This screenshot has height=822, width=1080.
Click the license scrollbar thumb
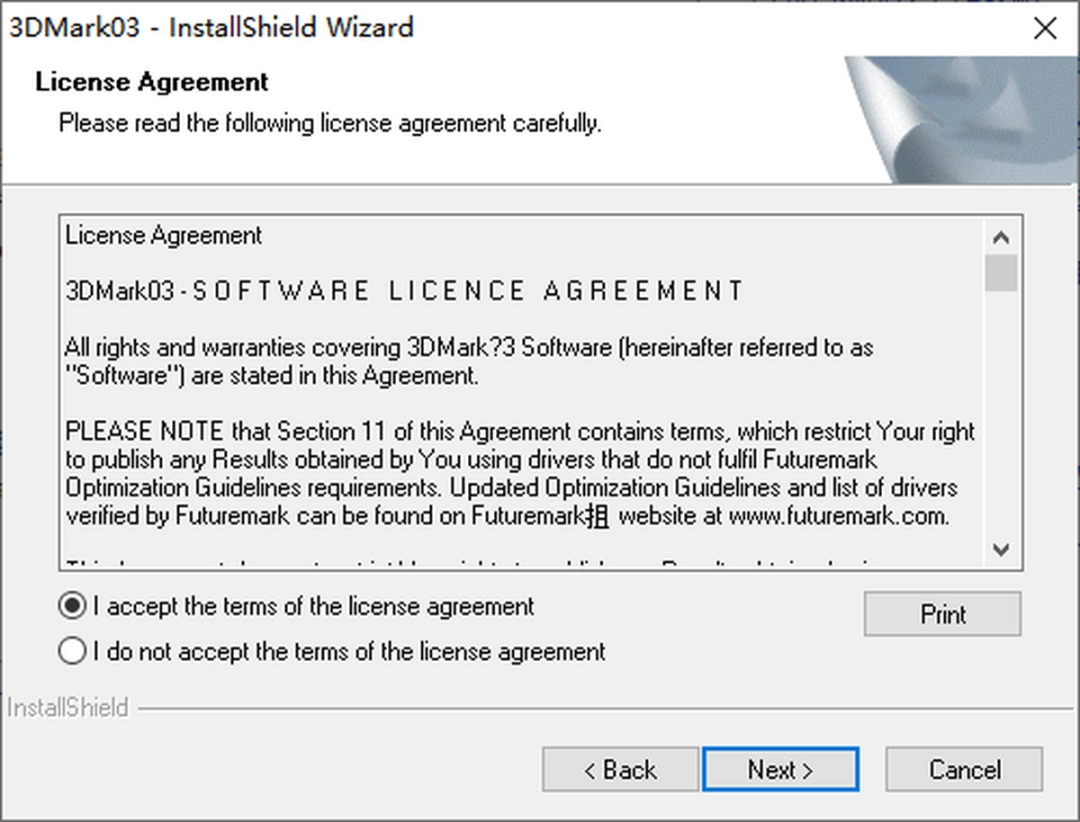tap(1000, 273)
